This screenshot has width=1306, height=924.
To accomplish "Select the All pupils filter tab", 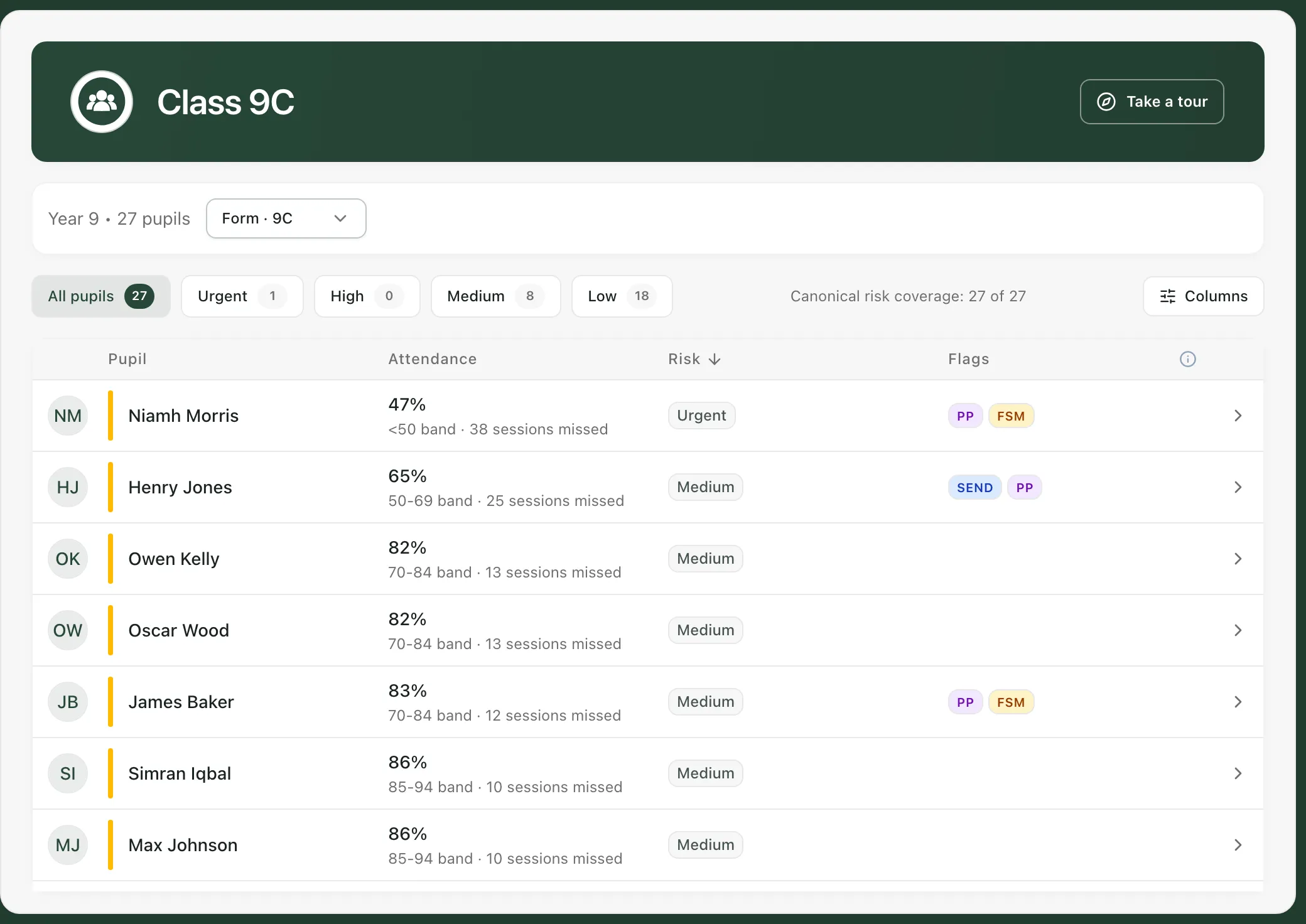I will (101, 296).
